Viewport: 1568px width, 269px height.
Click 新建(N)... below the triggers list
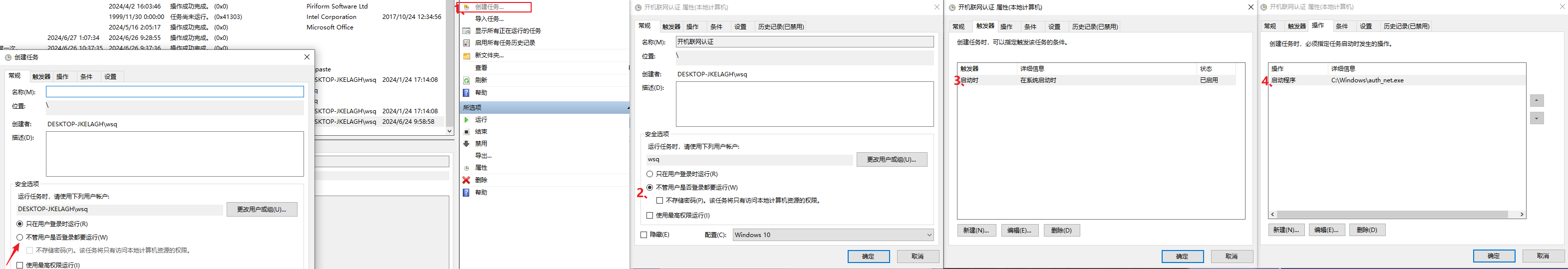[976, 231]
